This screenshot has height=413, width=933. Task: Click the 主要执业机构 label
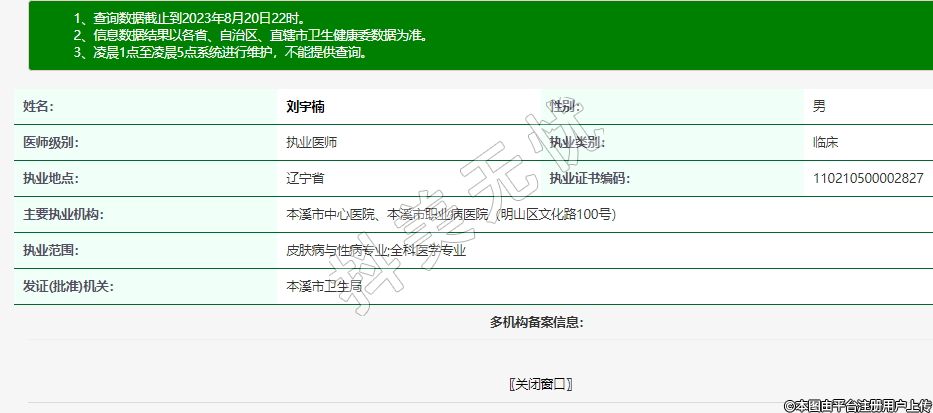point(64,214)
